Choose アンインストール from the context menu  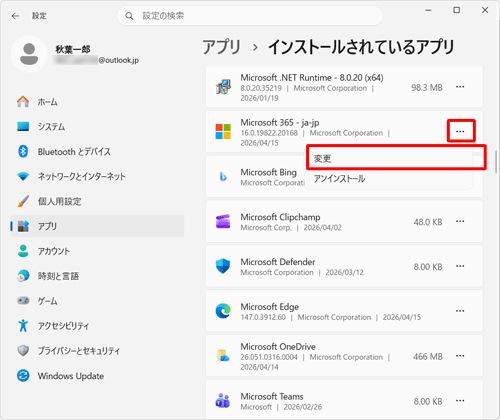point(389,179)
